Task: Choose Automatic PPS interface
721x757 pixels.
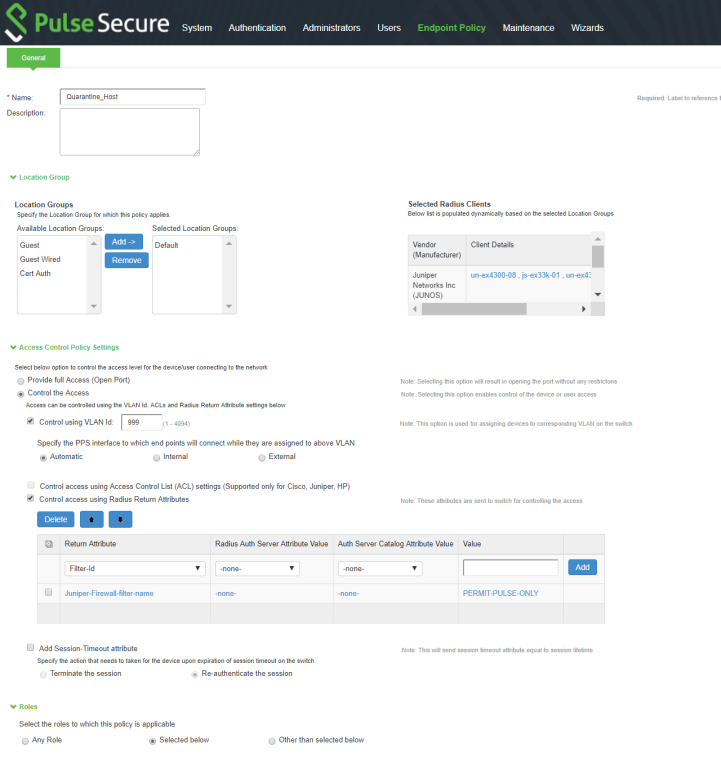Action: click(x=43, y=458)
